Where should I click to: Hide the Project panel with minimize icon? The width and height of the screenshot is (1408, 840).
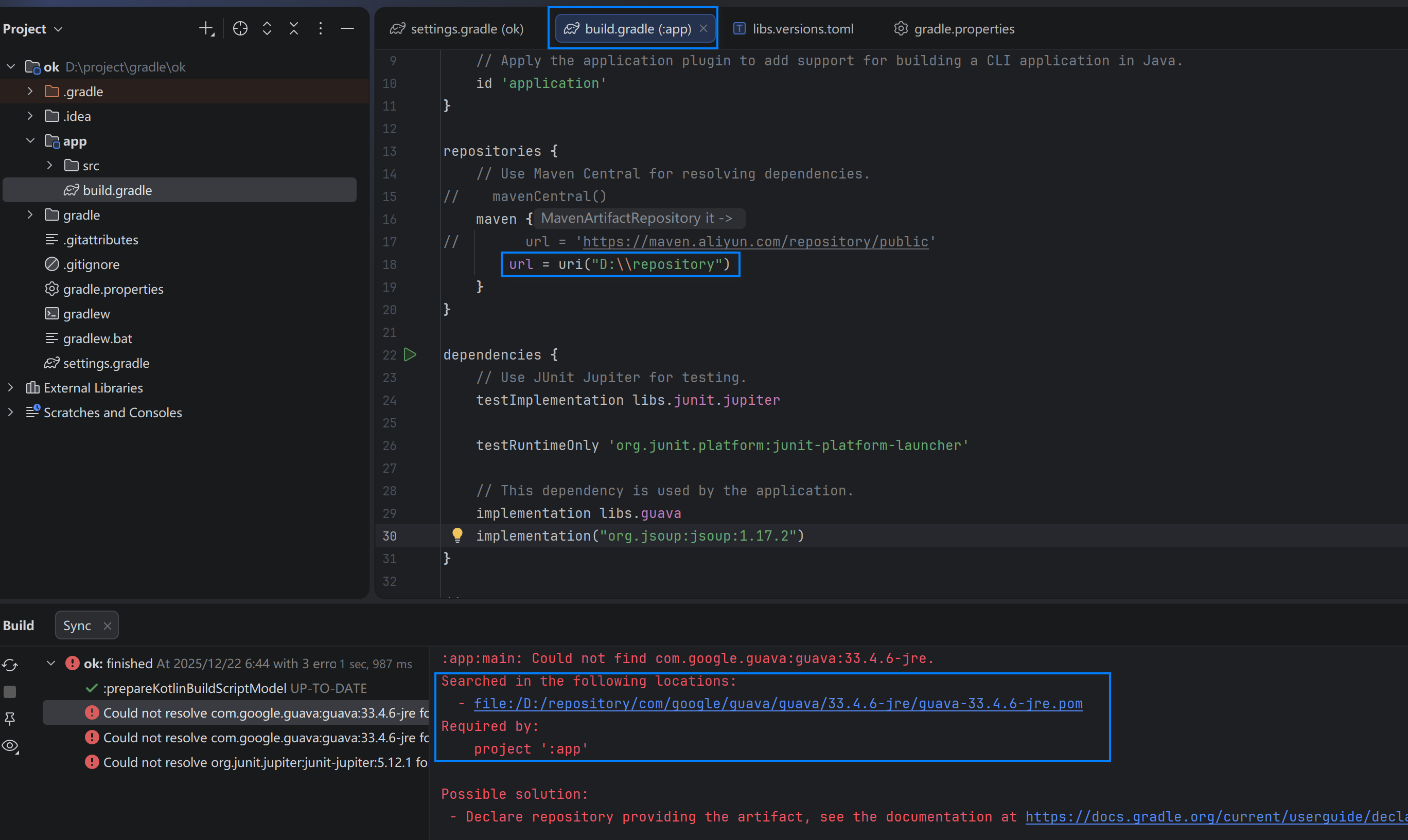point(347,28)
